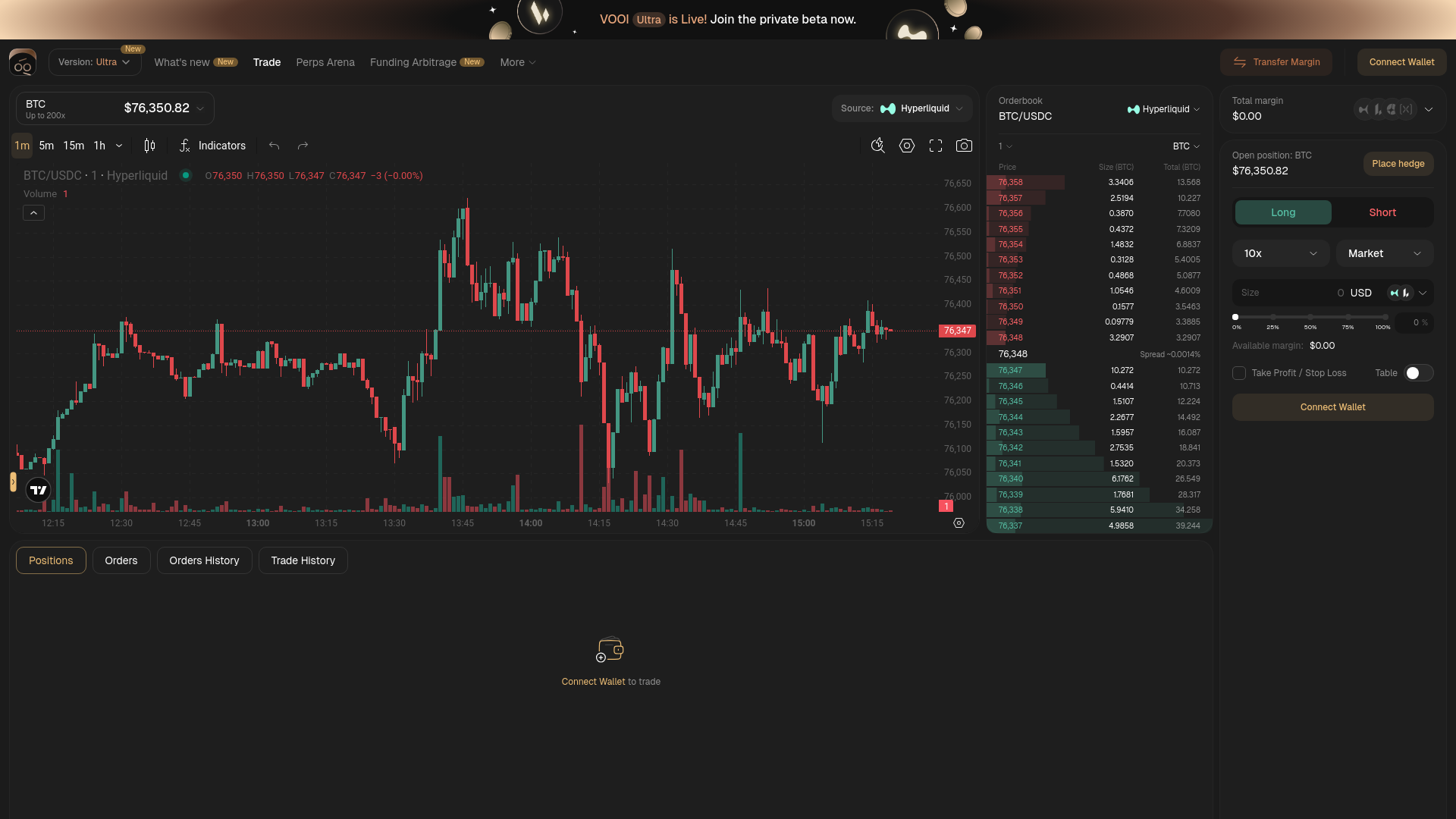Open the chart type candles icon
The image size is (1456, 819).
click(x=149, y=146)
